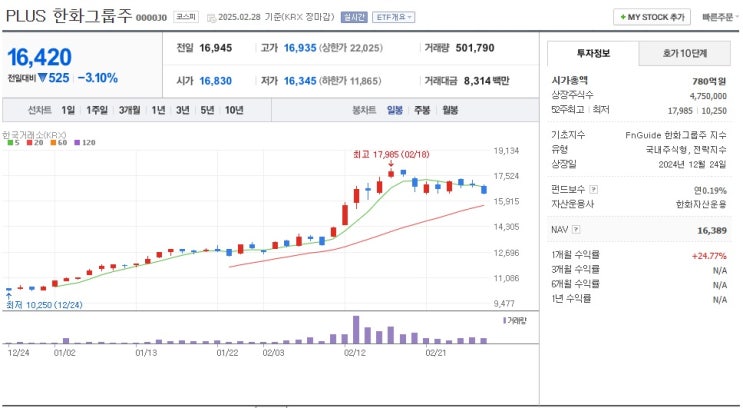The width and height of the screenshot is (743, 408).
Task: Click the 코스피 market badge
Action: 186,17
